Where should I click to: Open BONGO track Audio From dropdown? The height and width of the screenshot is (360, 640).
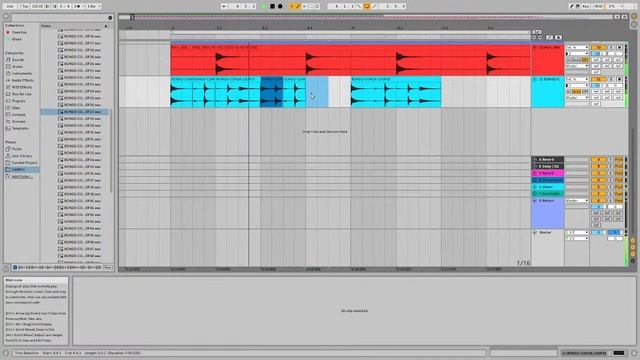tap(577, 79)
